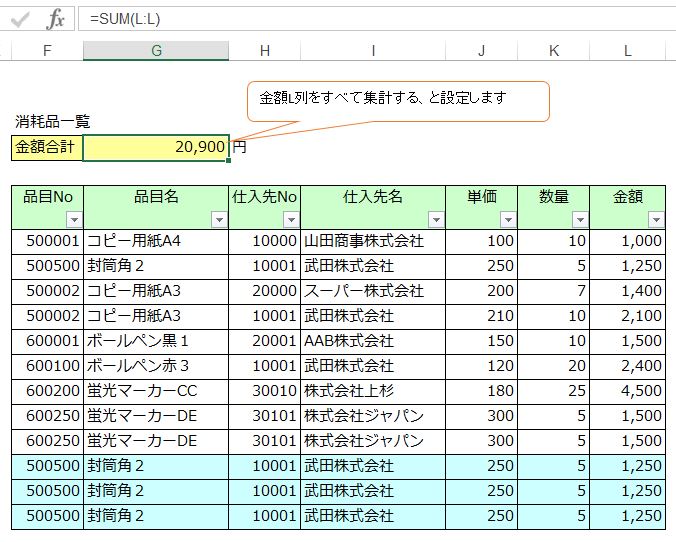Select column F header
This screenshot has height=542, width=676.
pos(47,51)
